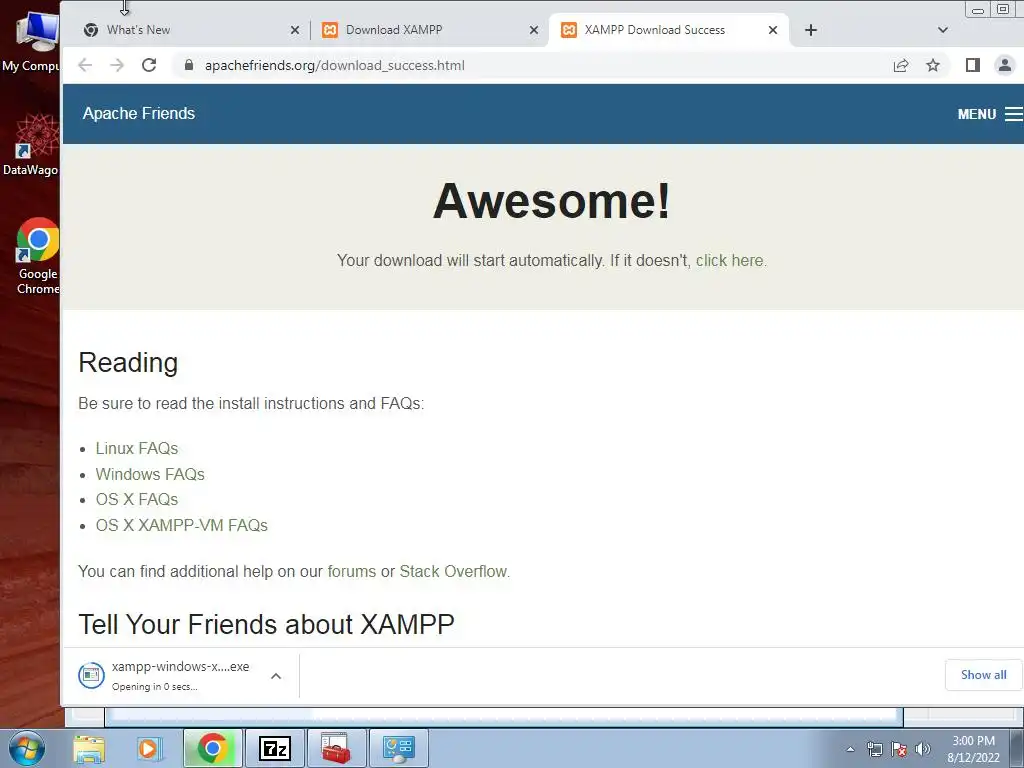Image resolution: width=1024 pixels, height=768 pixels.
Task: Open the Windows FAQs link
Action: point(150,474)
